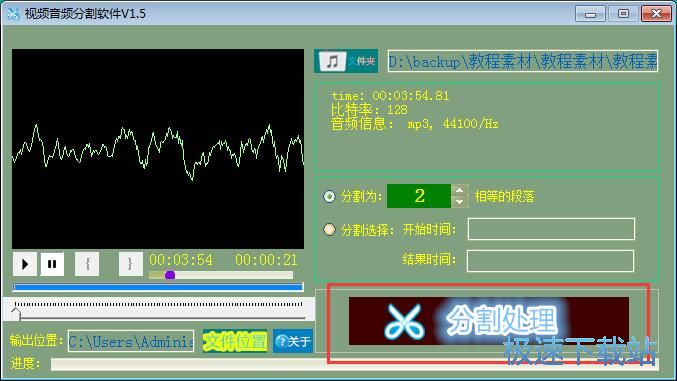Screen dimensions: 677x381
Task: Open file with the music note folder button
Action: pyautogui.click(x=346, y=61)
